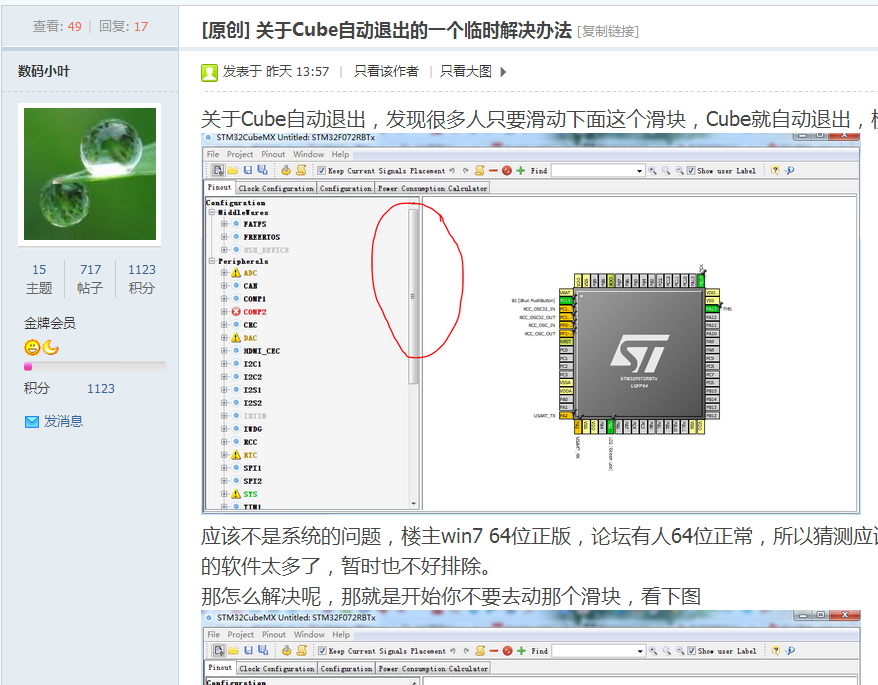
Task: Click triangle arrow after 只看大图
Action: point(503,72)
